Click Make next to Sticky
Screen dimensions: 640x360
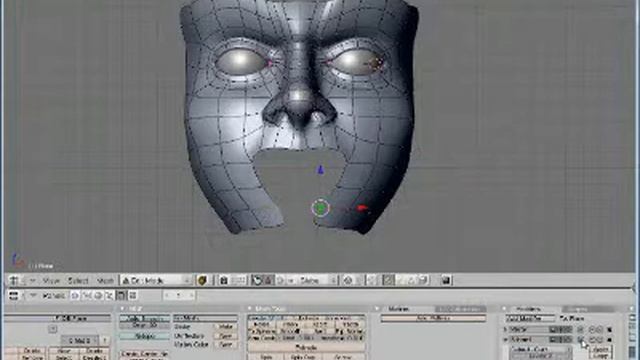(225, 327)
